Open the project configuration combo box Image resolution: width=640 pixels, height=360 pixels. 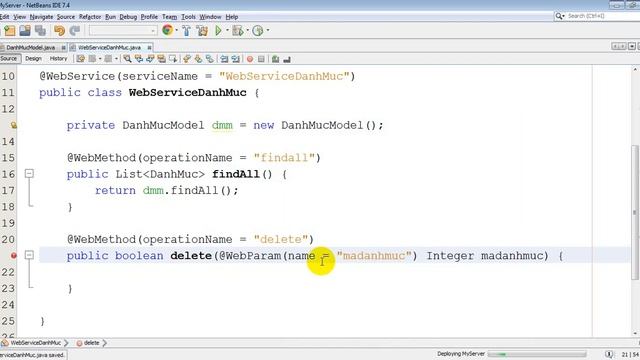[x=123, y=31]
